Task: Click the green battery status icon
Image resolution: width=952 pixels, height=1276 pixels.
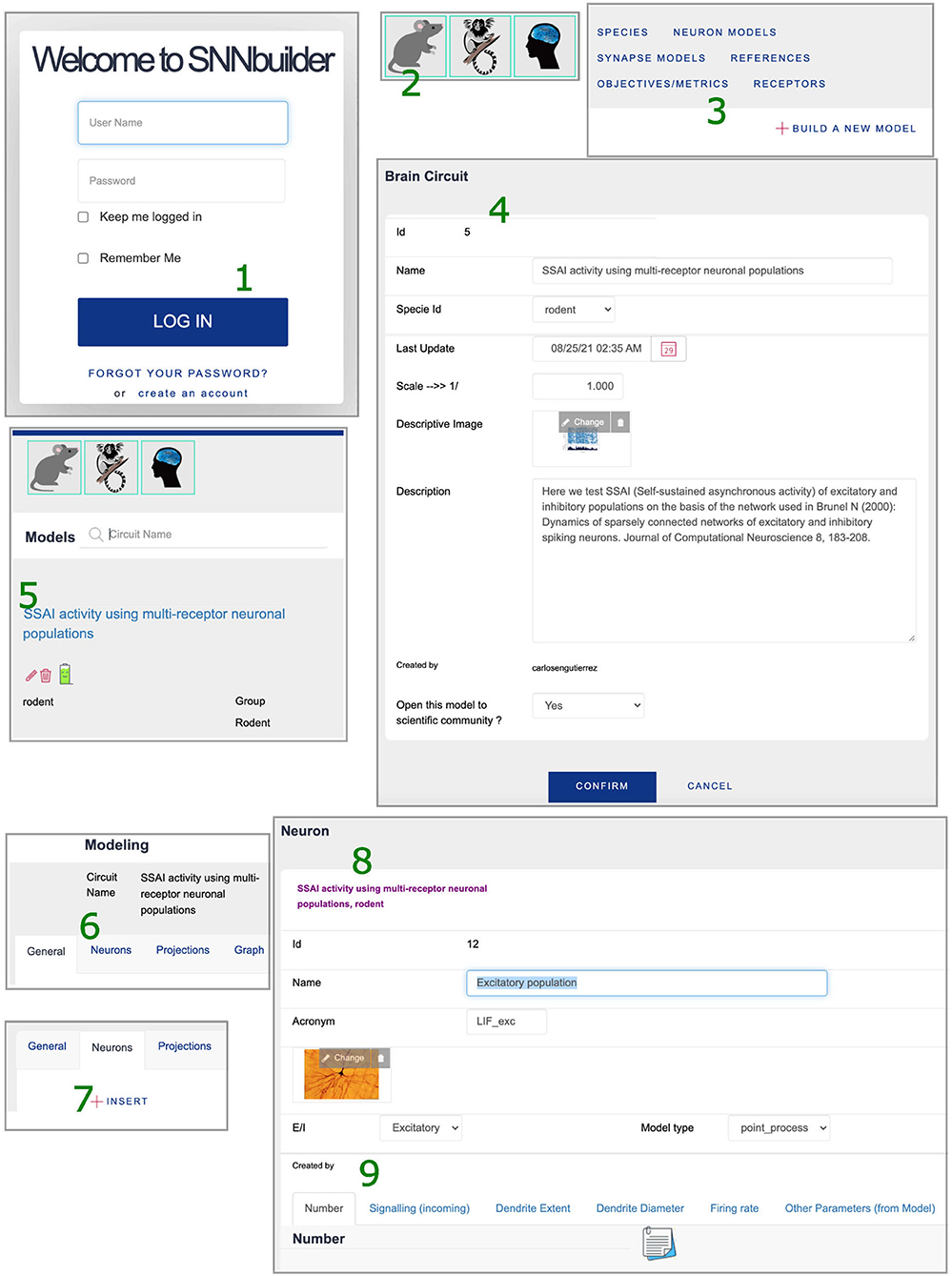Action: coord(65,675)
